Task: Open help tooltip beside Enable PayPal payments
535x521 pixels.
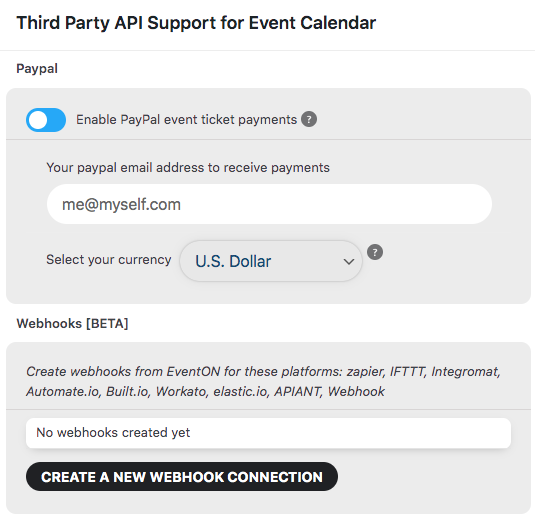Action: click(309, 119)
